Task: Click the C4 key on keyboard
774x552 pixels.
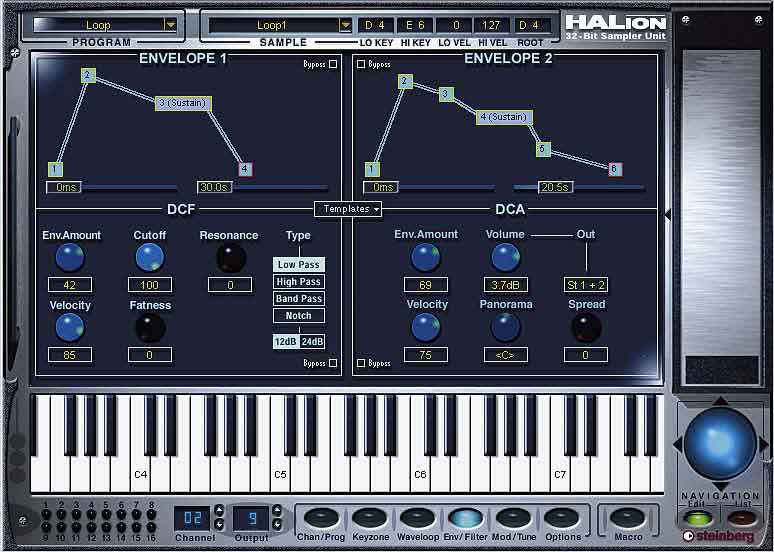Action: (x=140, y=474)
